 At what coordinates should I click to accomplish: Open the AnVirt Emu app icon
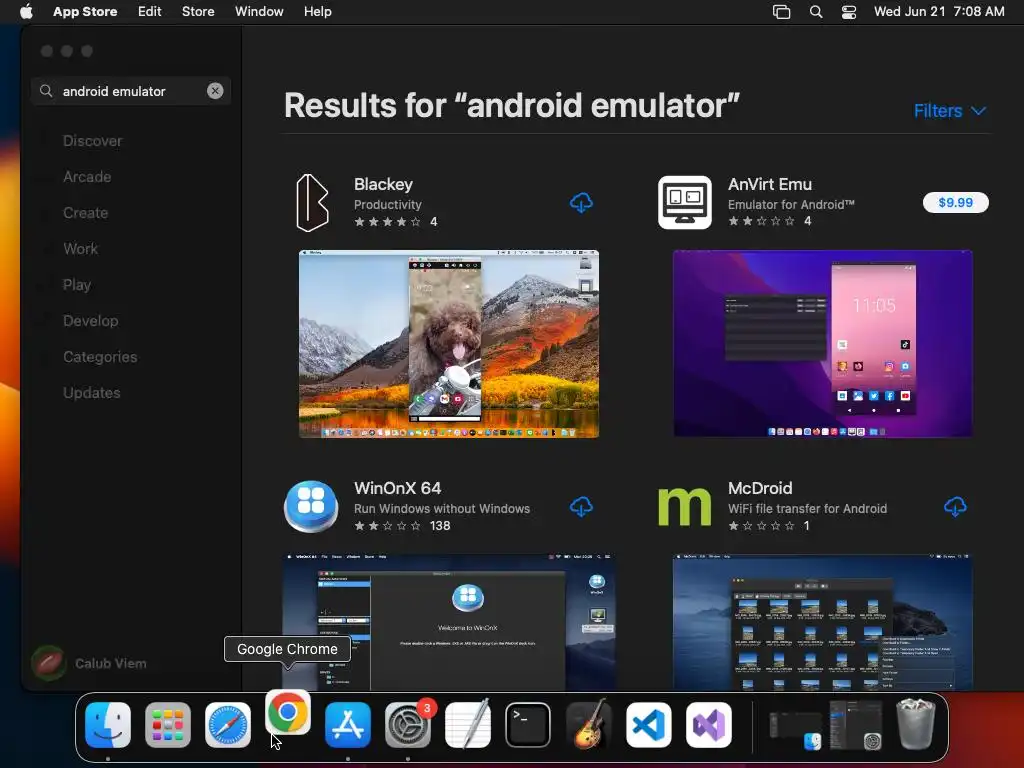684,202
